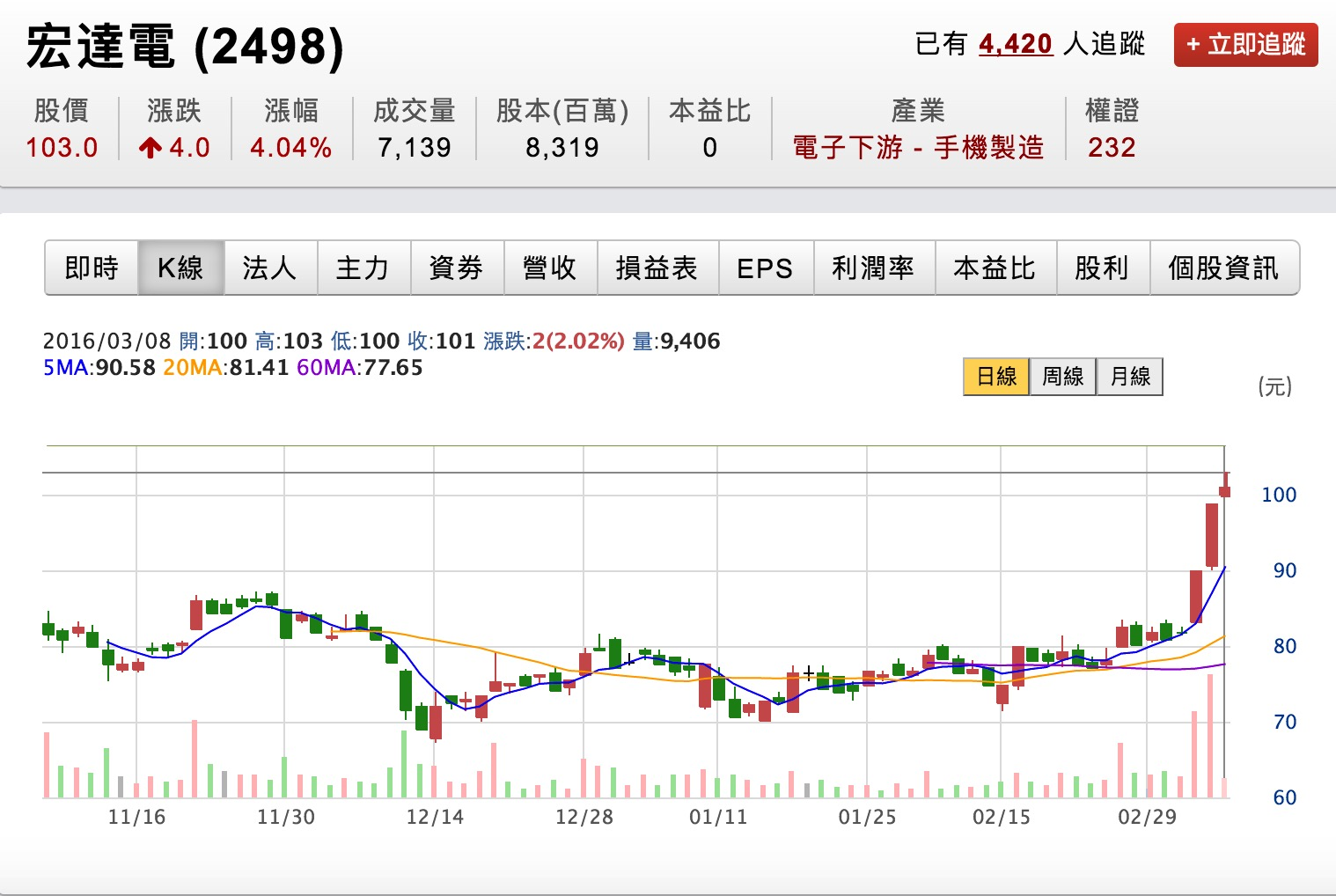Click the 立即追蹤 follow button
The image size is (1336, 896).
coord(1245,45)
